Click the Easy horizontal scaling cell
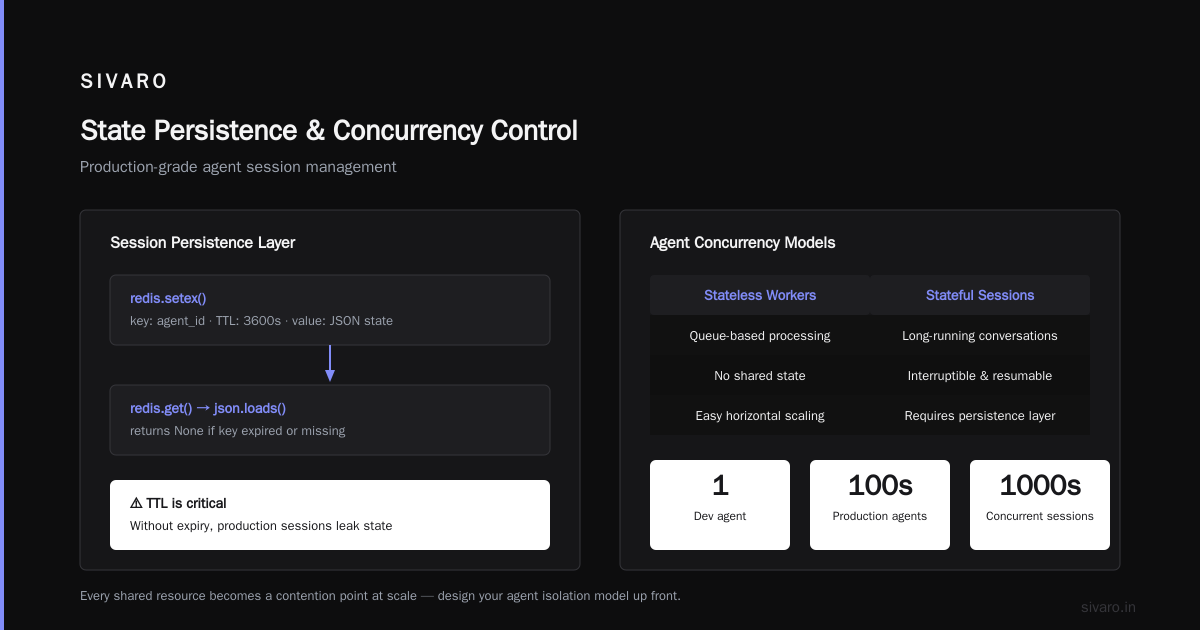The image size is (1200, 630). click(760, 415)
